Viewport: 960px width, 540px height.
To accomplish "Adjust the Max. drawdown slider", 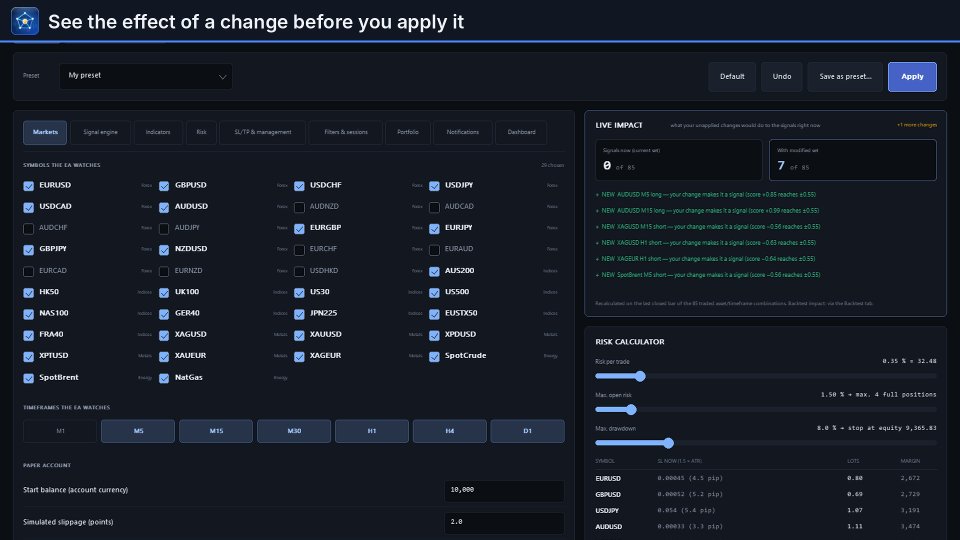I will [x=668, y=443].
